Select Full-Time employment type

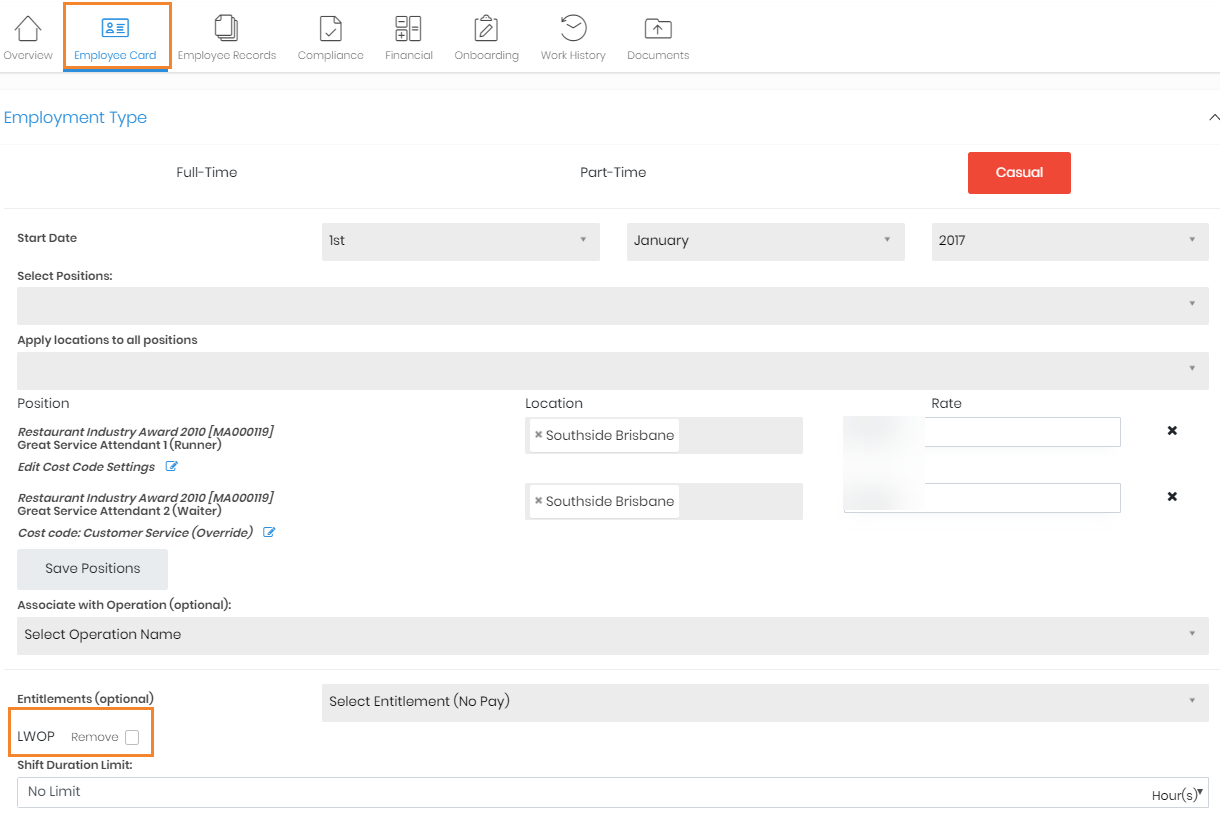coord(207,173)
